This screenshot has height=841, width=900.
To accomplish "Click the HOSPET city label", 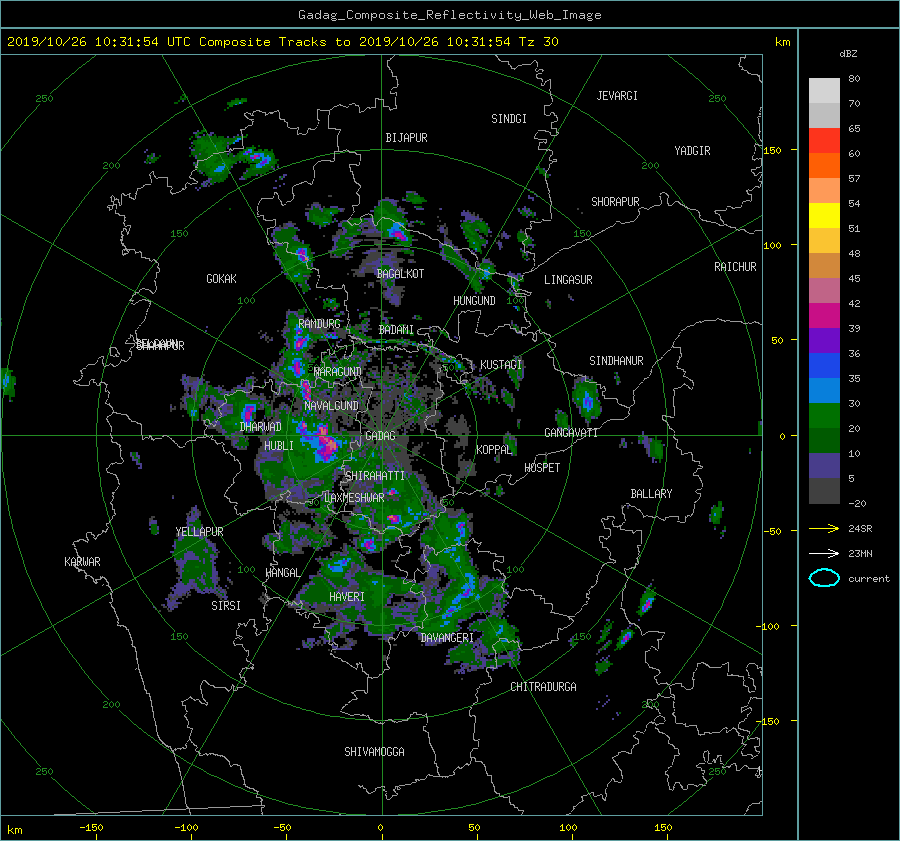I will (542, 468).
